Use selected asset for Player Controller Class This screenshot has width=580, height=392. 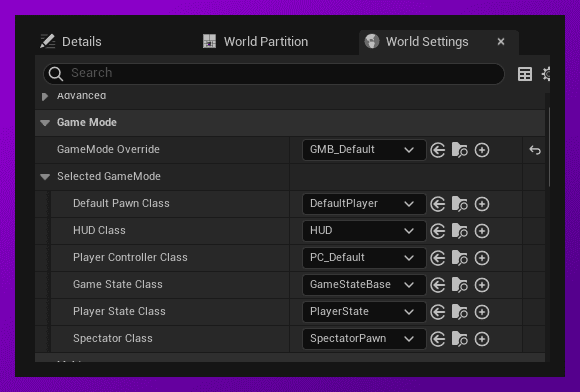438,258
